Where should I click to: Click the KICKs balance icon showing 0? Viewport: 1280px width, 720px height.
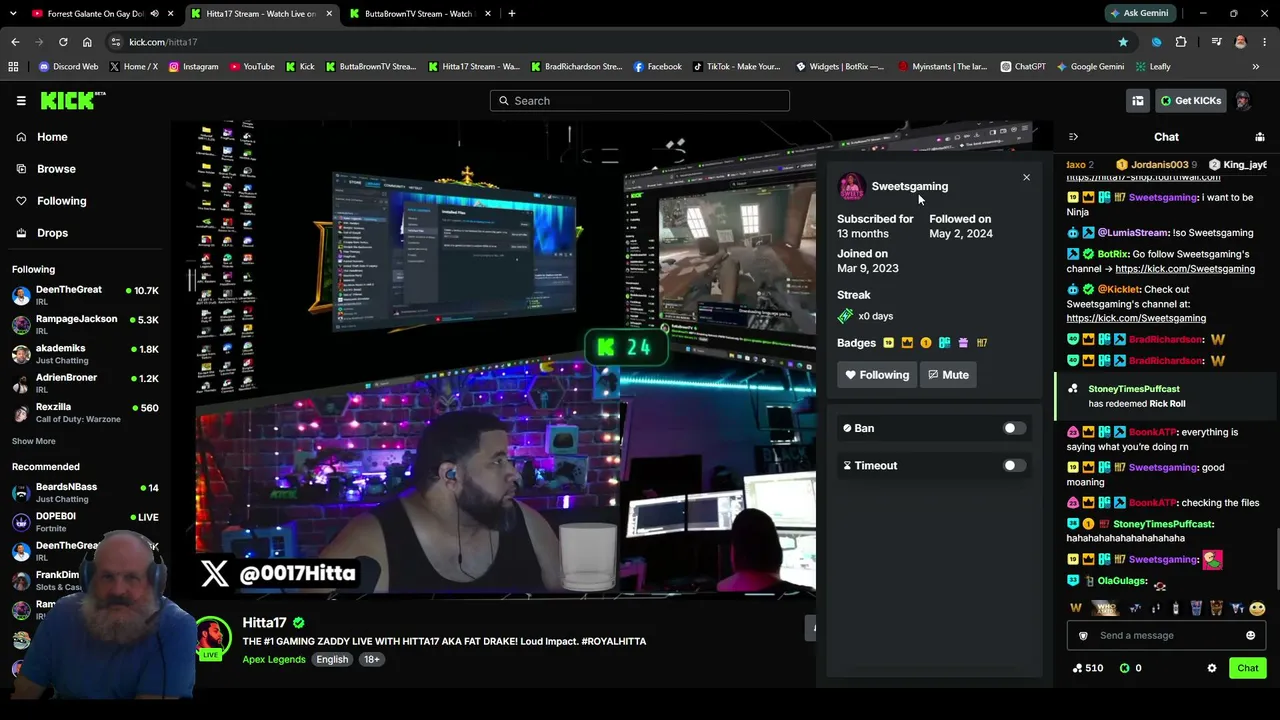tap(1130, 668)
